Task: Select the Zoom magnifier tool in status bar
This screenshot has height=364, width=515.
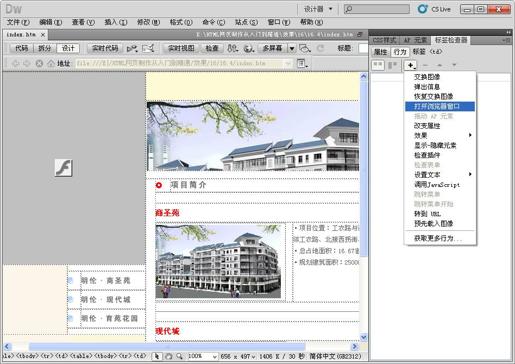Action: [x=179, y=356]
